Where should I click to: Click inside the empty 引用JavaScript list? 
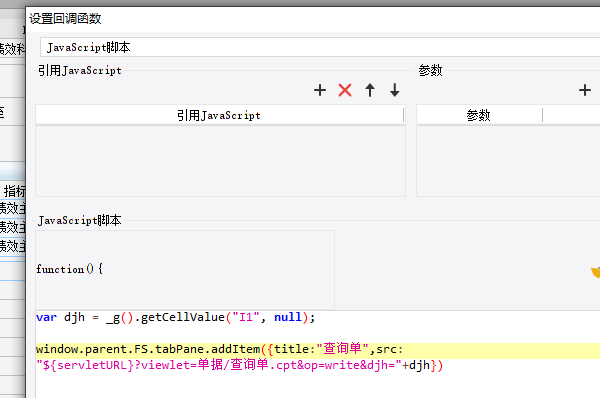[220, 161]
